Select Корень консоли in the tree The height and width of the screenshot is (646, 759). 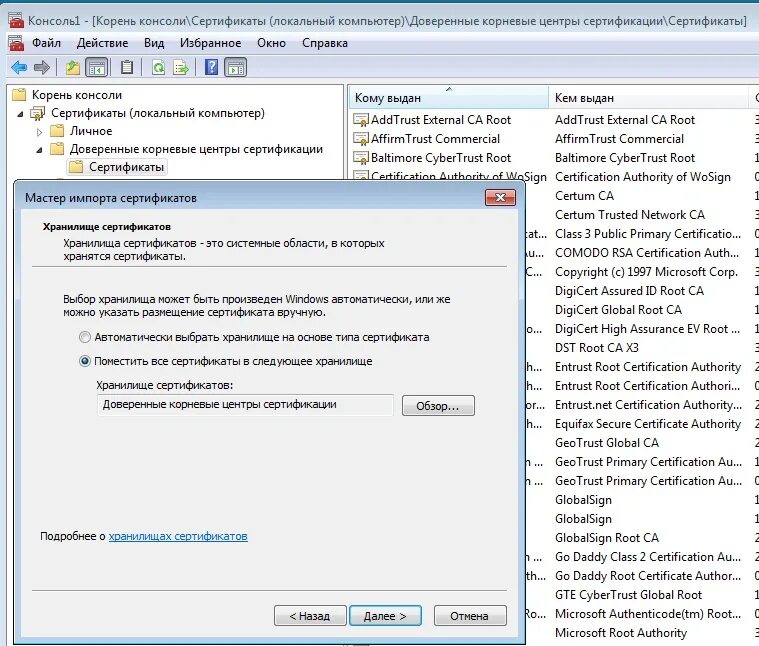click(77, 95)
